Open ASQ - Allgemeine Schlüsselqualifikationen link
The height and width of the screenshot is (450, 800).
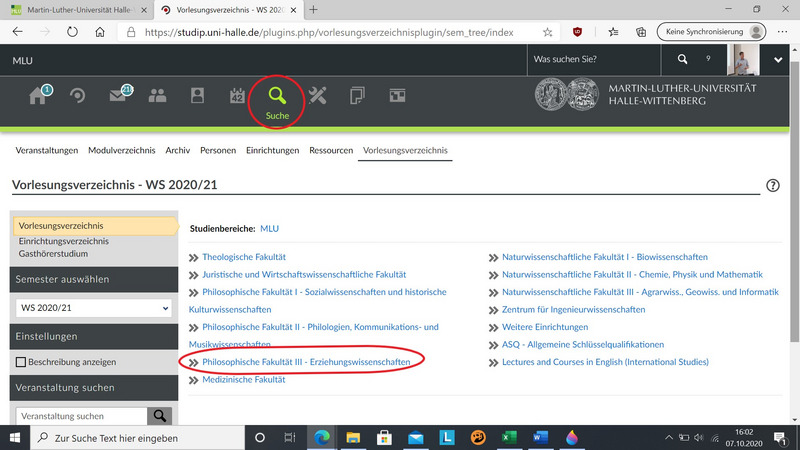pyautogui.click(x=583, y=344)
